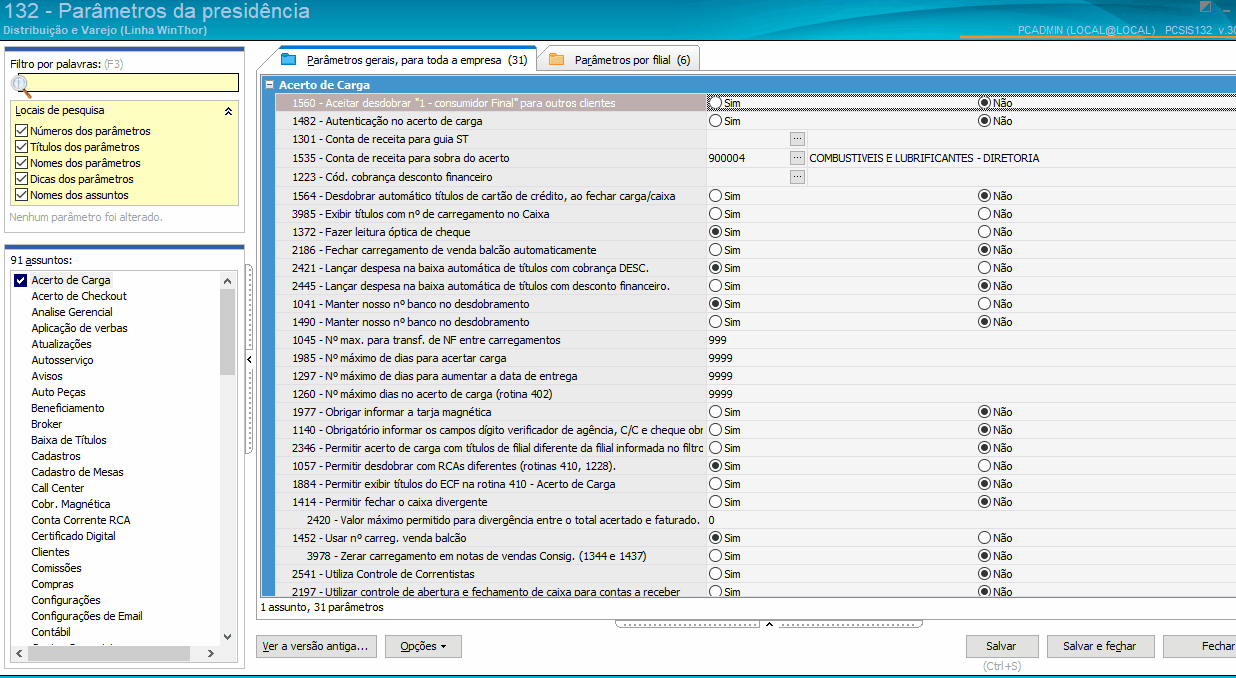
Task: Click the left panel splitter collapse handle
Action: 248,360
